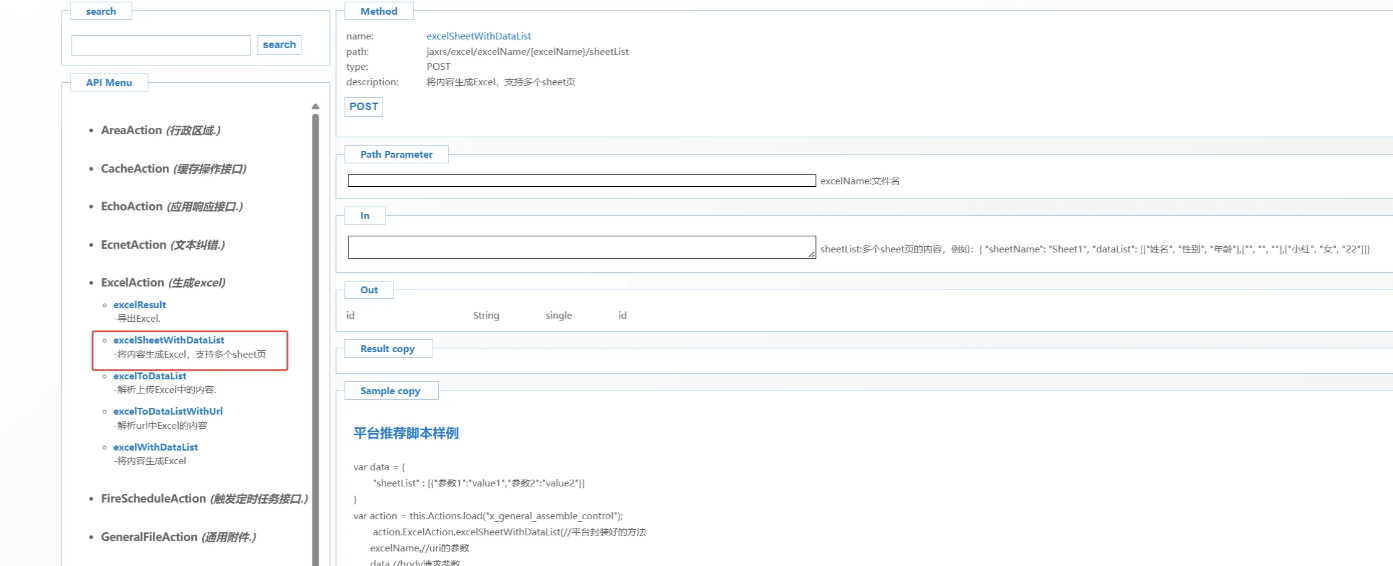The height and width of the screenshot is (566, 1393).
Task: Click the excelName path parameter field
Action: click(x=581, y=181)
